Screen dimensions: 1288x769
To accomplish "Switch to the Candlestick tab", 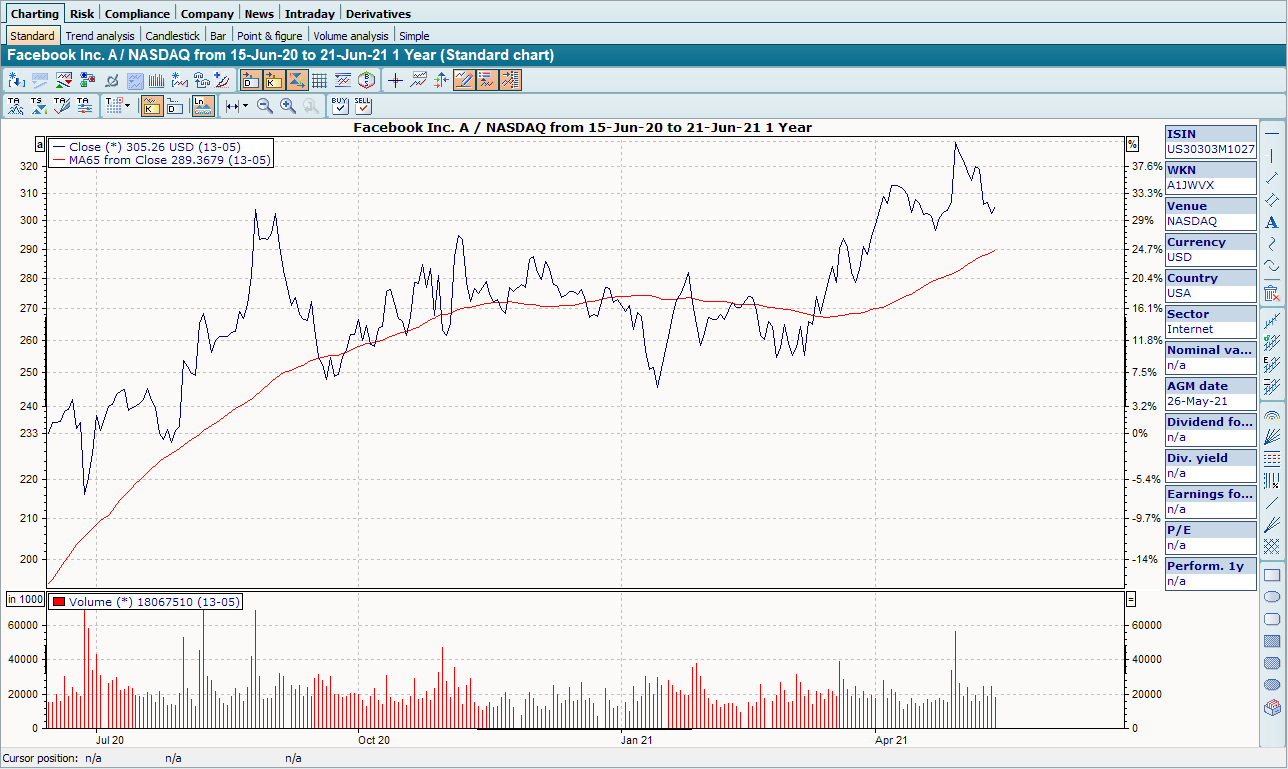I will [x=172, y=36].
